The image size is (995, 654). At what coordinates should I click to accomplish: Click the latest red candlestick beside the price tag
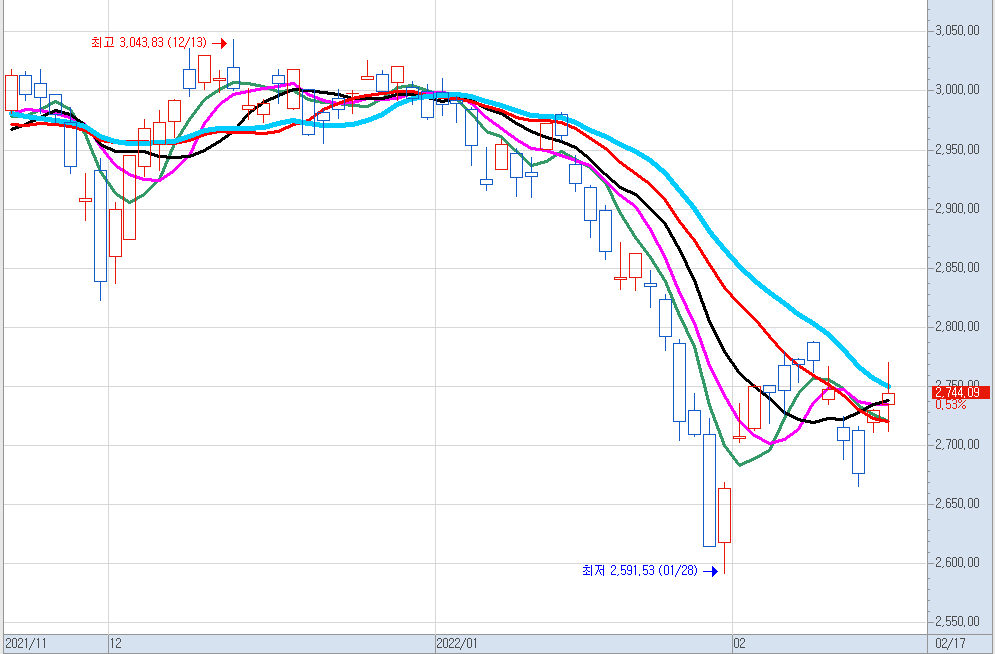point(888,398)
